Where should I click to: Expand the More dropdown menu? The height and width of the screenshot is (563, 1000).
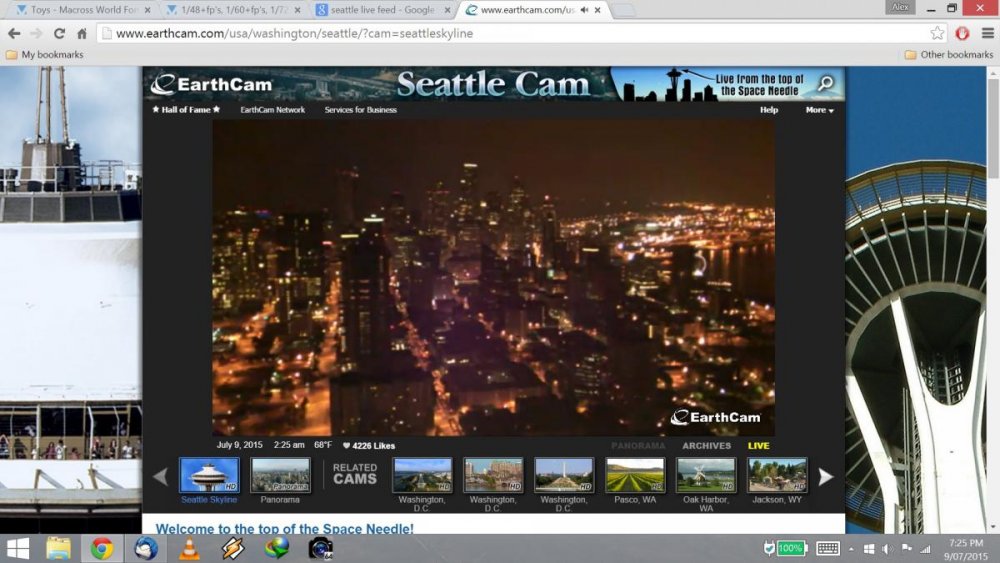click(x=819, y=110)
